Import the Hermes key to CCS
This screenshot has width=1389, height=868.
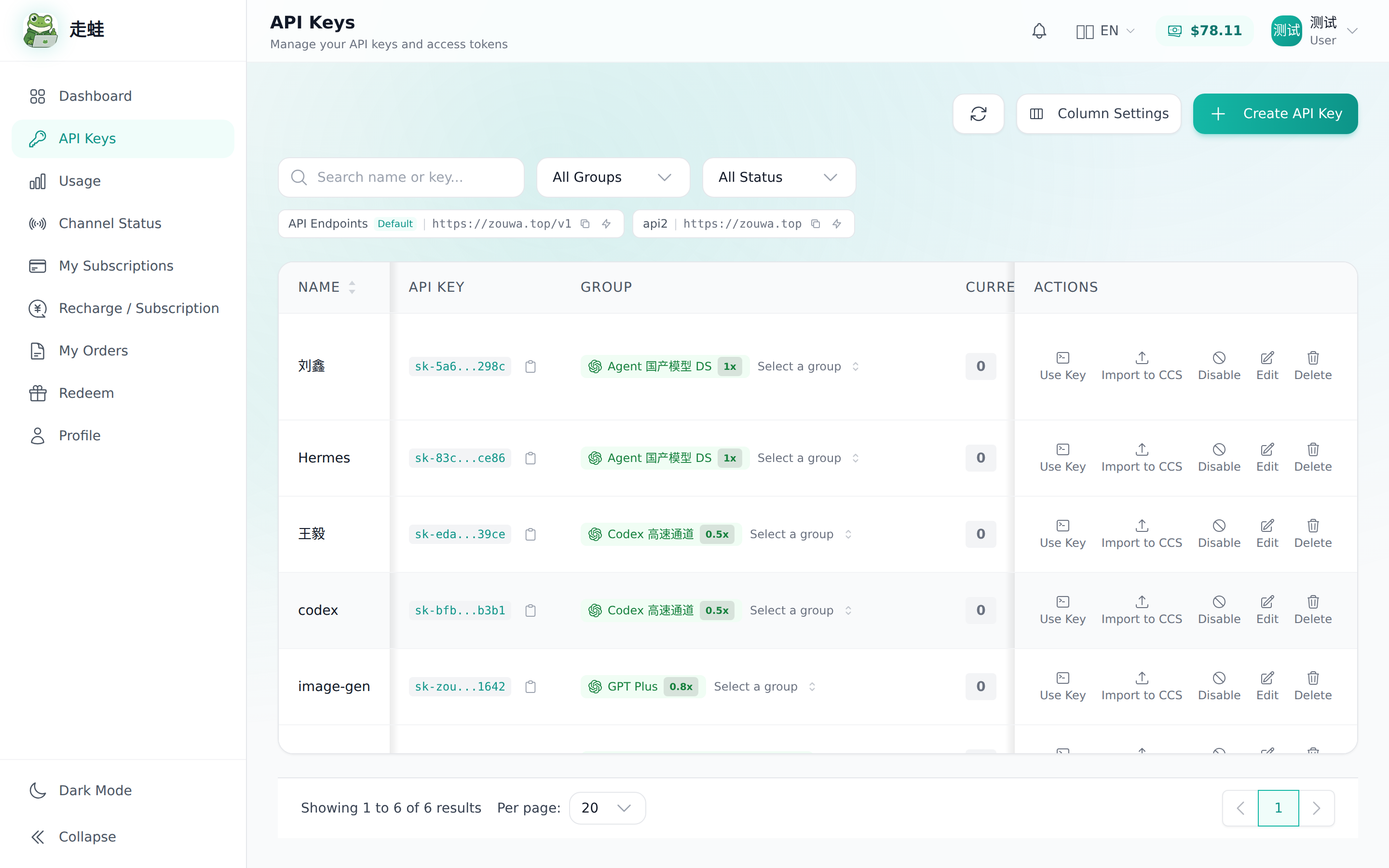click(x=1141, y=458)
